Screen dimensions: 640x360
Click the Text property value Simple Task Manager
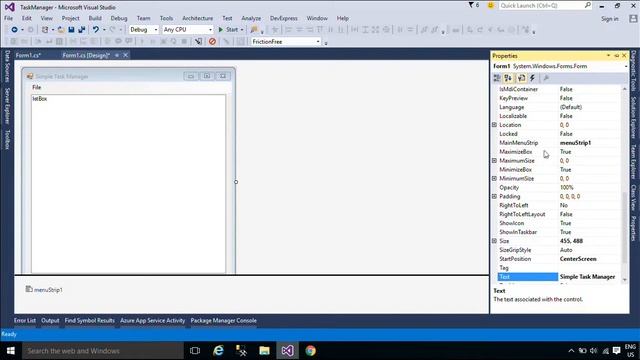(587, 277)
